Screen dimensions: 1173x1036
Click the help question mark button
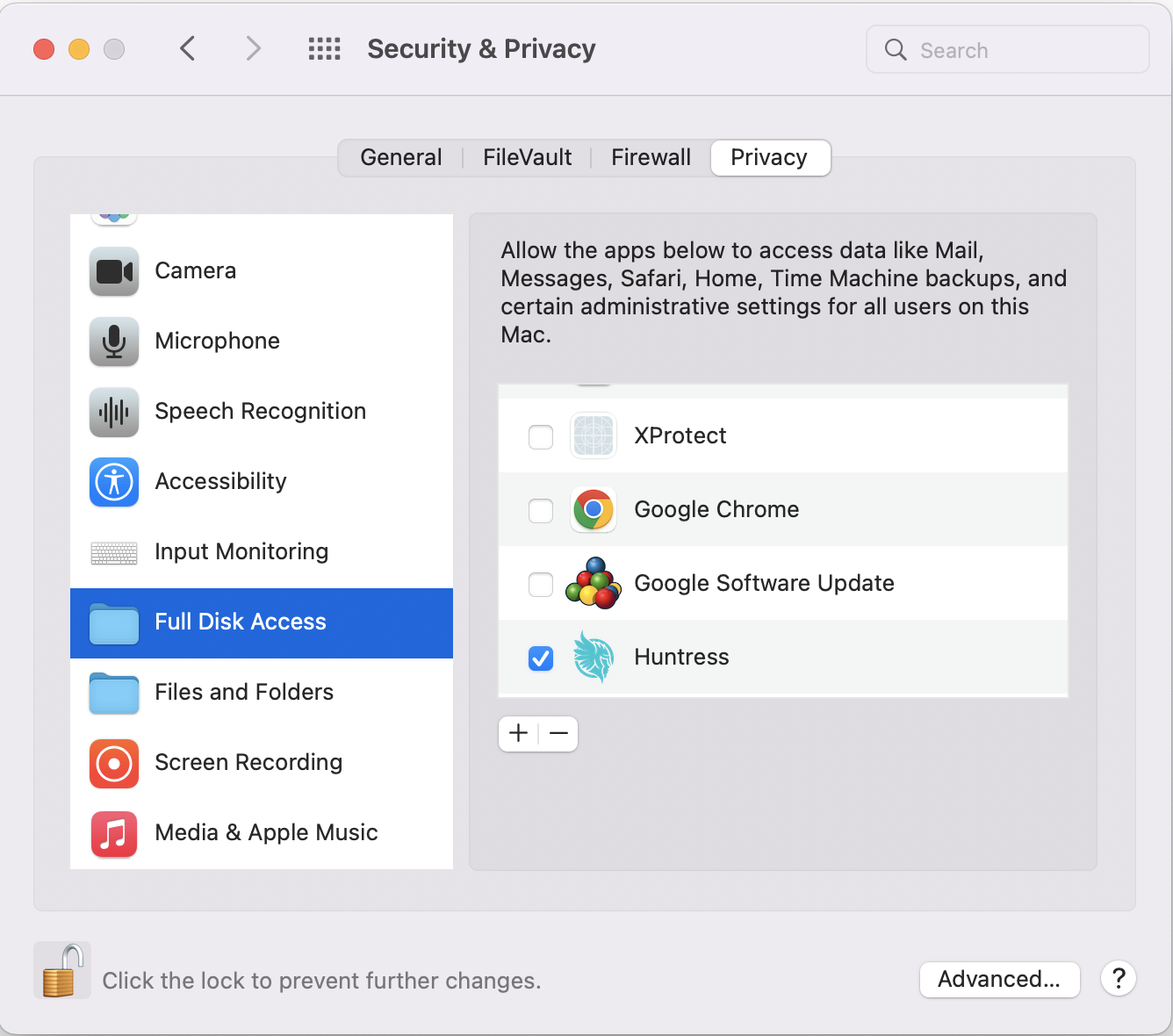pos(1118,978)
